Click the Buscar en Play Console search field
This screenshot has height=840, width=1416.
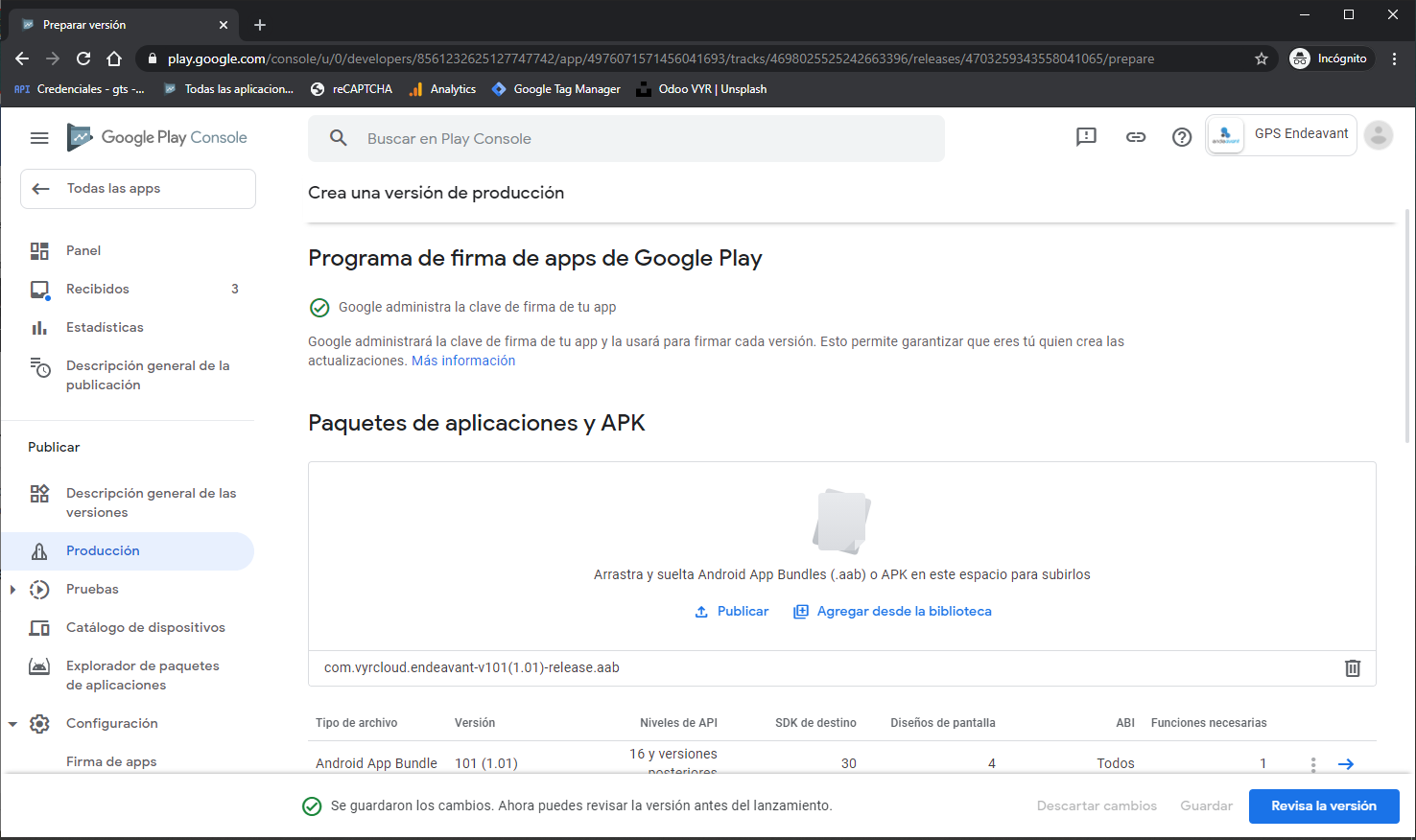[x=625, y=139]
